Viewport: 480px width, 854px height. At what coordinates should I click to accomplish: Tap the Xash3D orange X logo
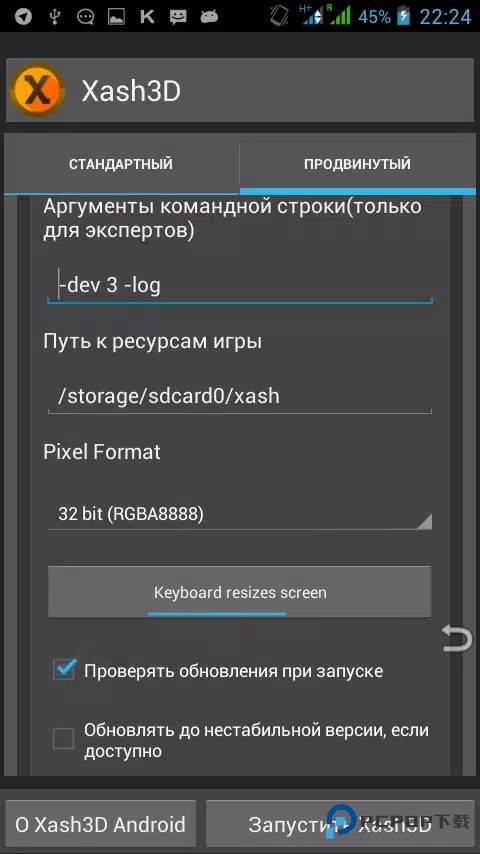pyautogui.click(x=37, y=90)
